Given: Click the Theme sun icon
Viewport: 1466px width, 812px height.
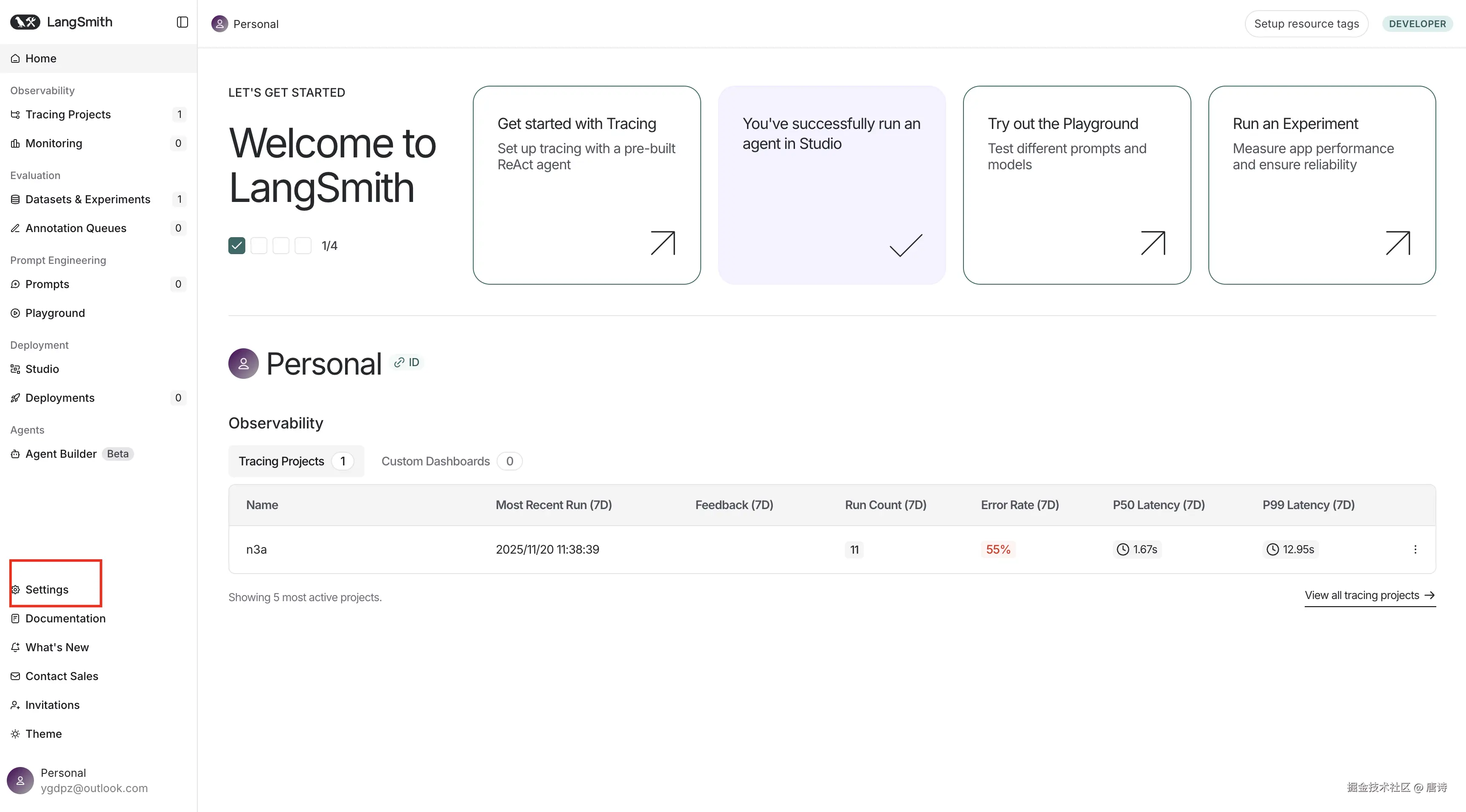Looking at the screenshot, I should 15,734.
